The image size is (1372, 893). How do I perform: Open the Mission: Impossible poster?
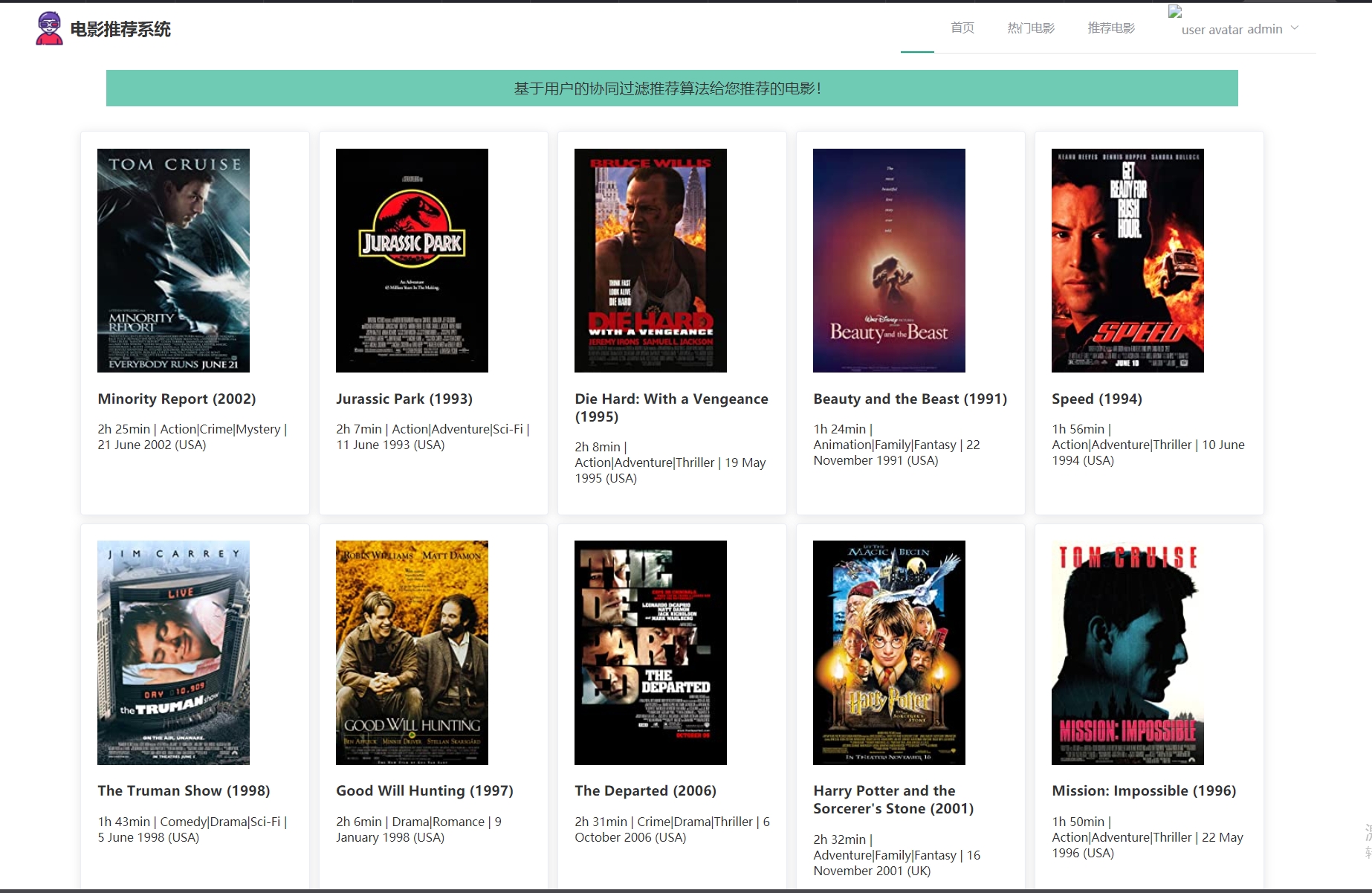pos(1127,653)
